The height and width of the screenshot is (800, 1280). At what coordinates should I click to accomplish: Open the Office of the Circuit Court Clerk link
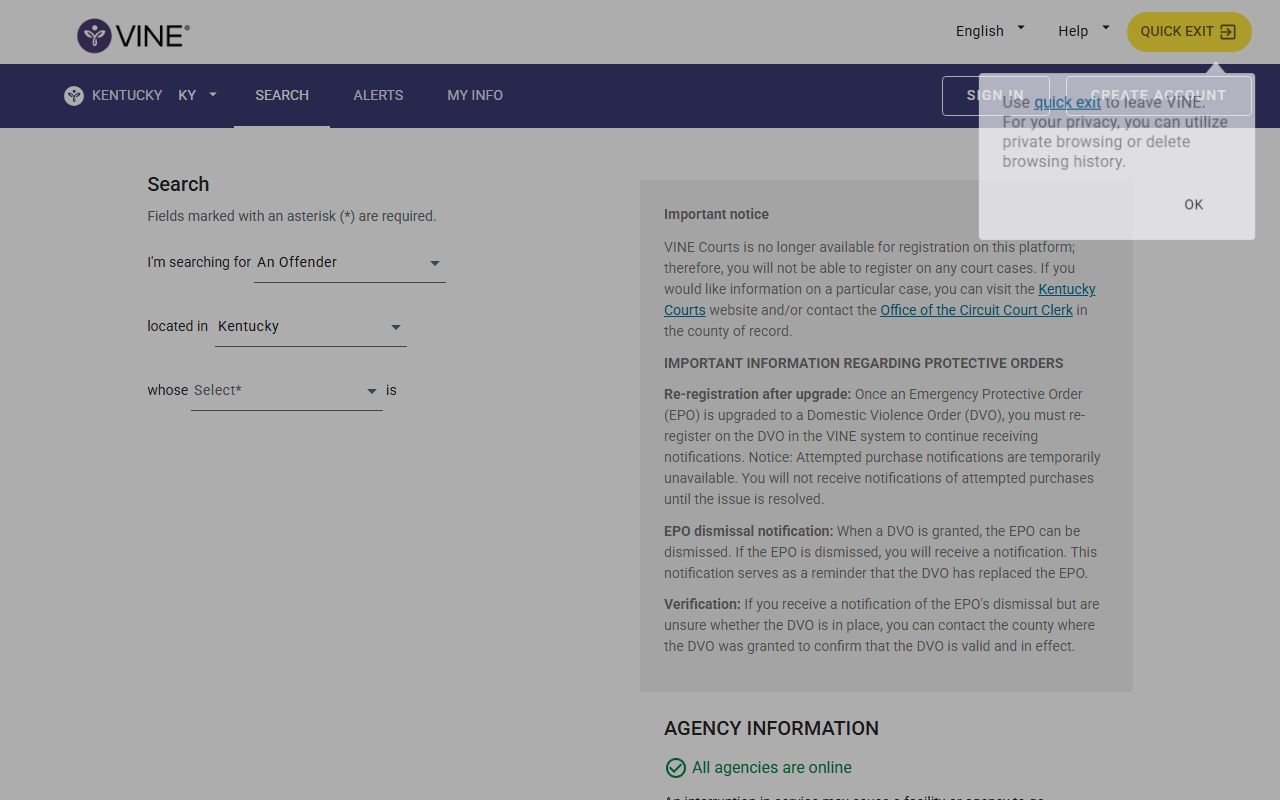coord(976,311)
